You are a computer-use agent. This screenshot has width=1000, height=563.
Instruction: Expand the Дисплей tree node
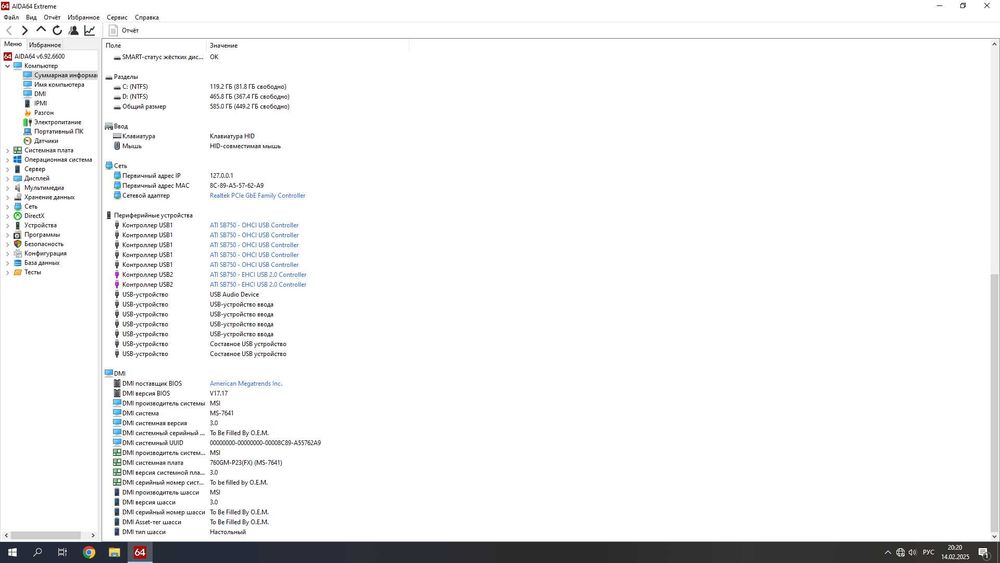tap(8, 179)
